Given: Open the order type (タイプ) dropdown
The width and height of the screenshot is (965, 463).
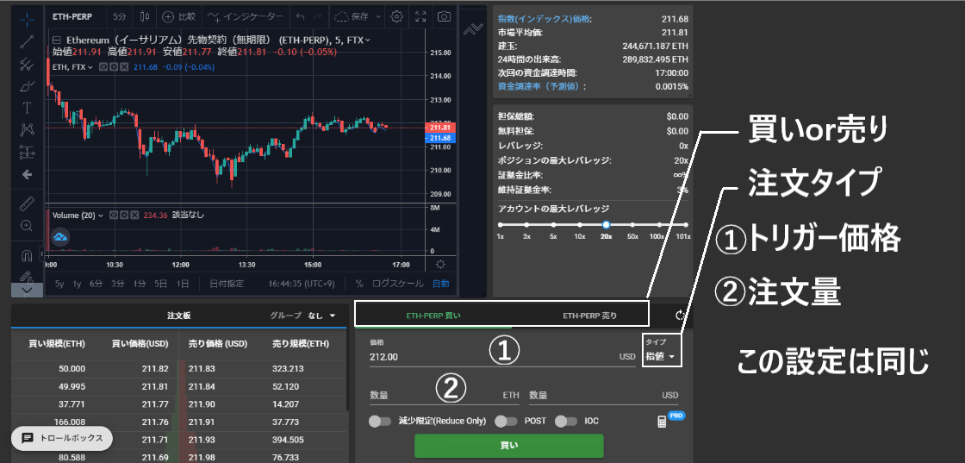Looking at the screenshot, I should click(x=661, y=351).
